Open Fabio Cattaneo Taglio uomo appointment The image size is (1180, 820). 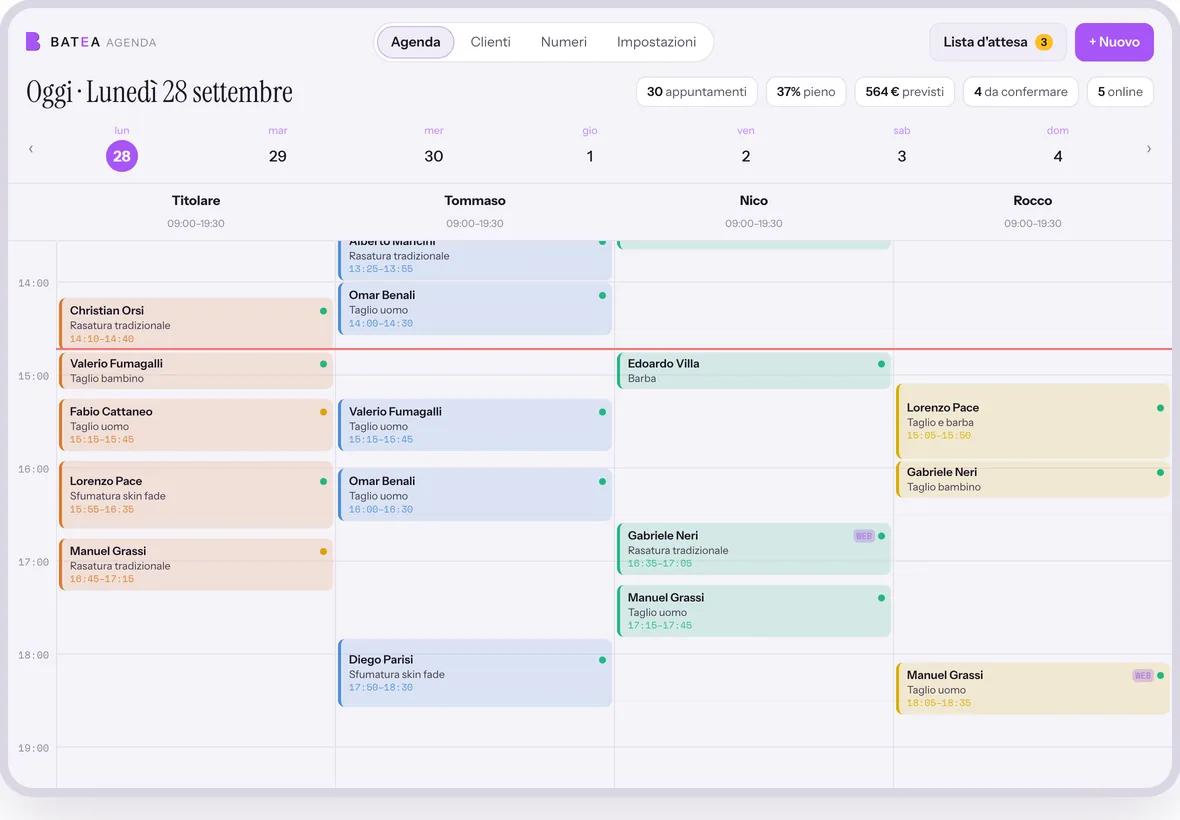[196, 425]
